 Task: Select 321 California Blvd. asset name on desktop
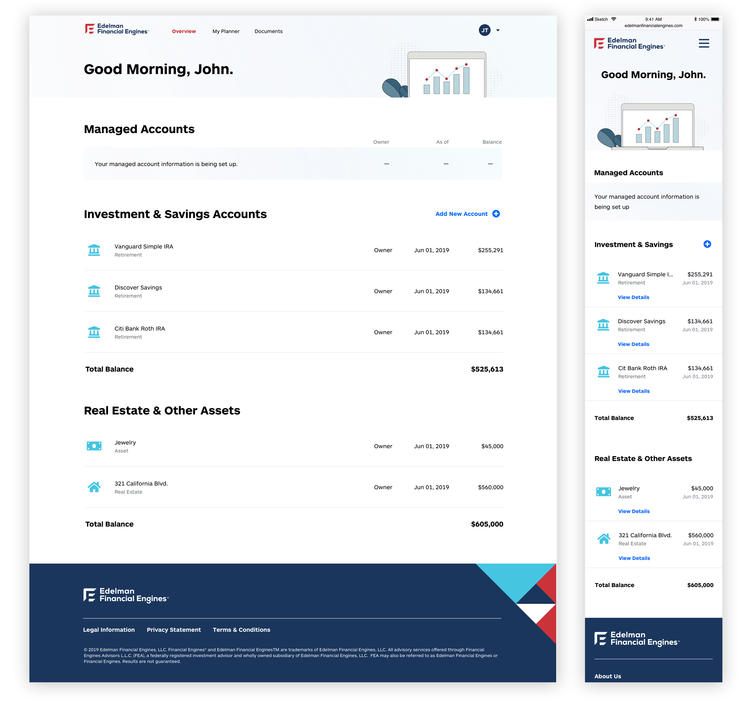click(141, 484)
